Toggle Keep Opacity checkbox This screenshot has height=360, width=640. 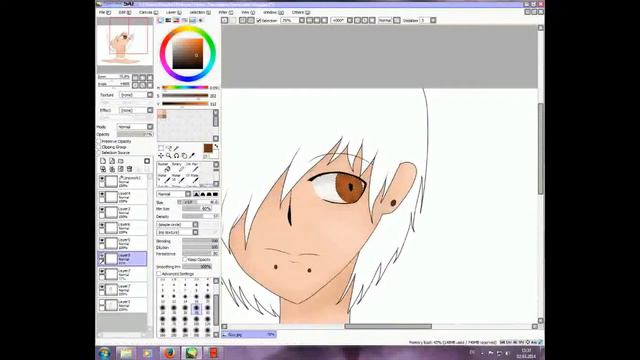[184, 260]
